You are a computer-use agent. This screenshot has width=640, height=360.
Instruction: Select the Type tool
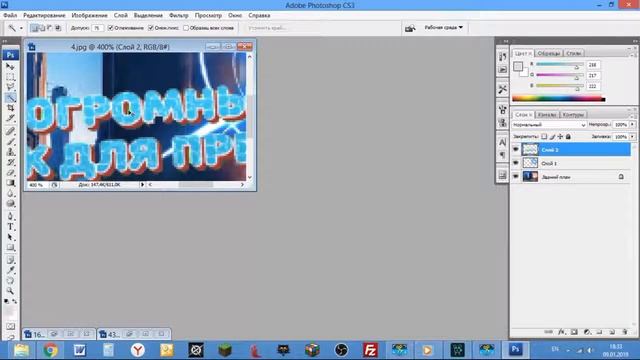10,227
